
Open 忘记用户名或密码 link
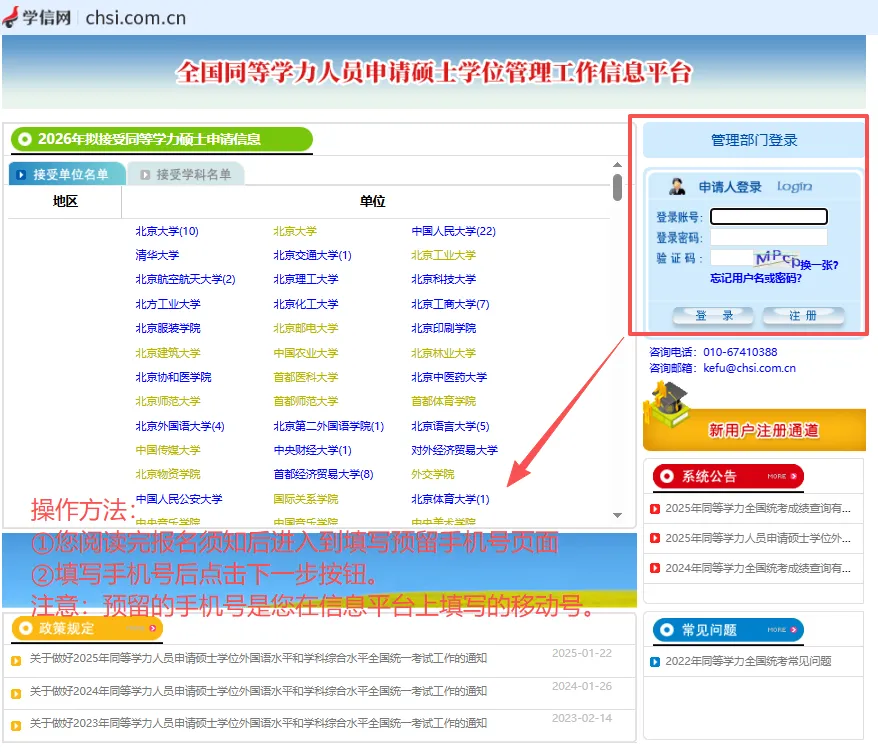[x=756, y=278]
